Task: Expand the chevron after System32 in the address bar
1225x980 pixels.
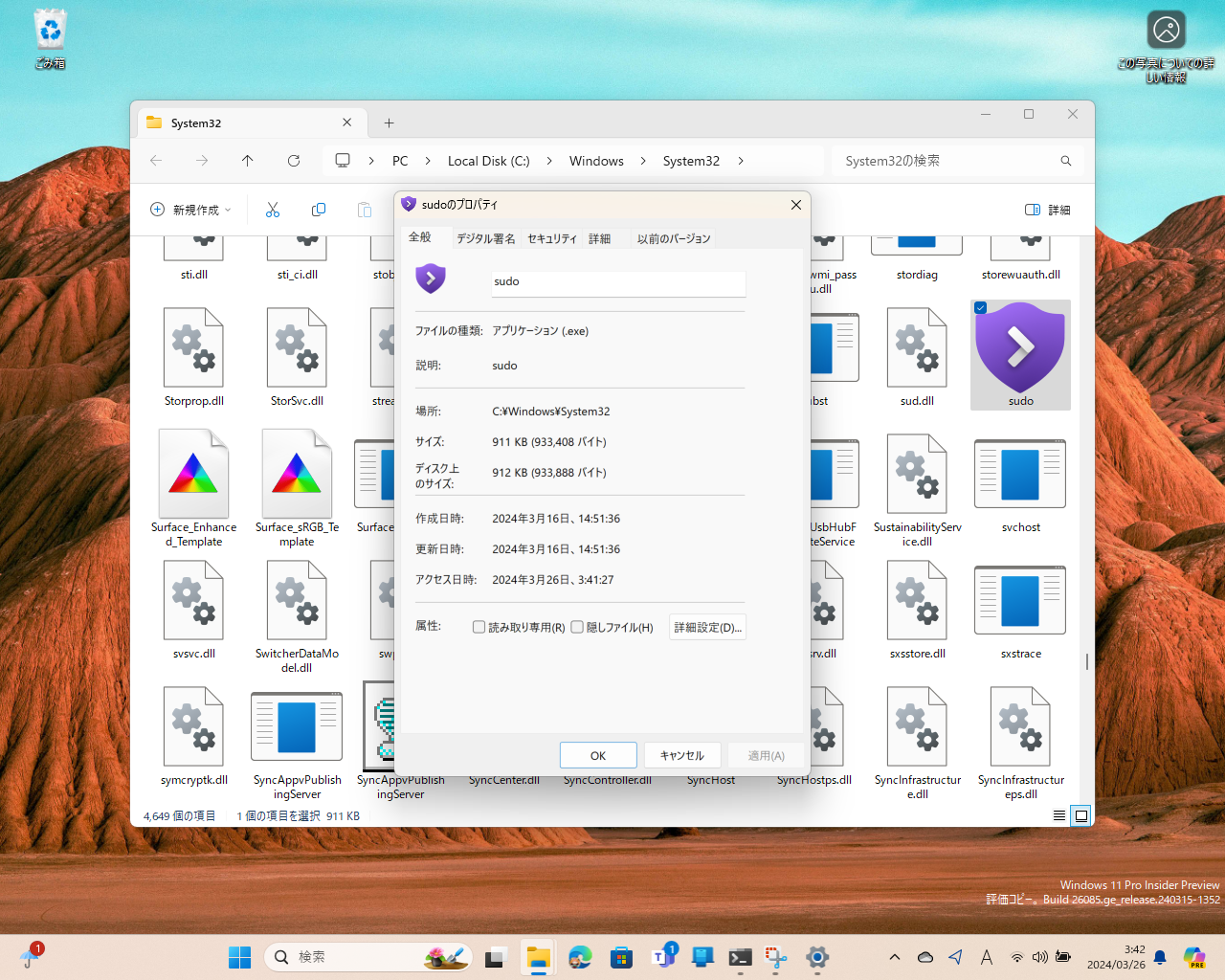Action: pyautogui.click(x=741, y=161)
